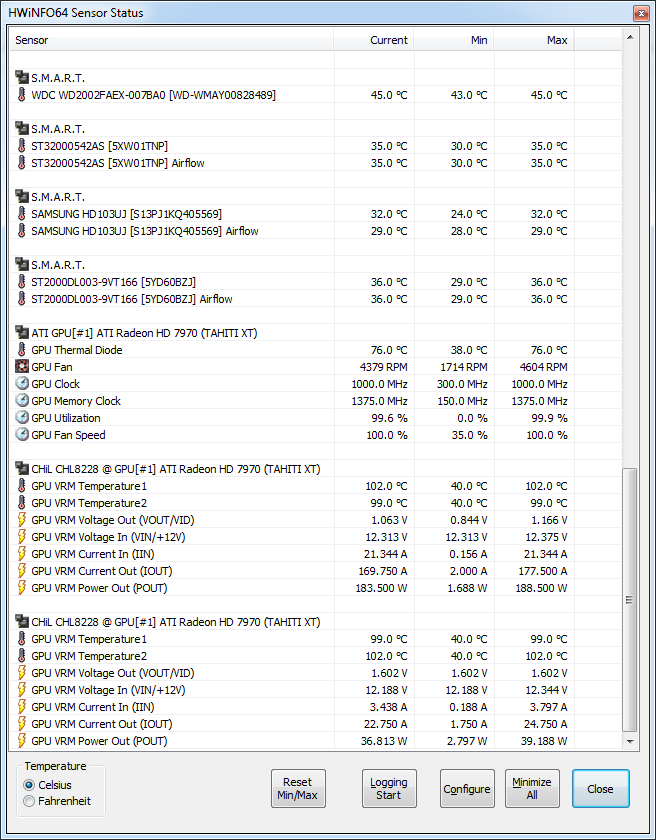Screen dimensions: 656x840
Task: Select the GPU VRM Temperature1 102.0 °C current value
Action: [x=389, y=486]
